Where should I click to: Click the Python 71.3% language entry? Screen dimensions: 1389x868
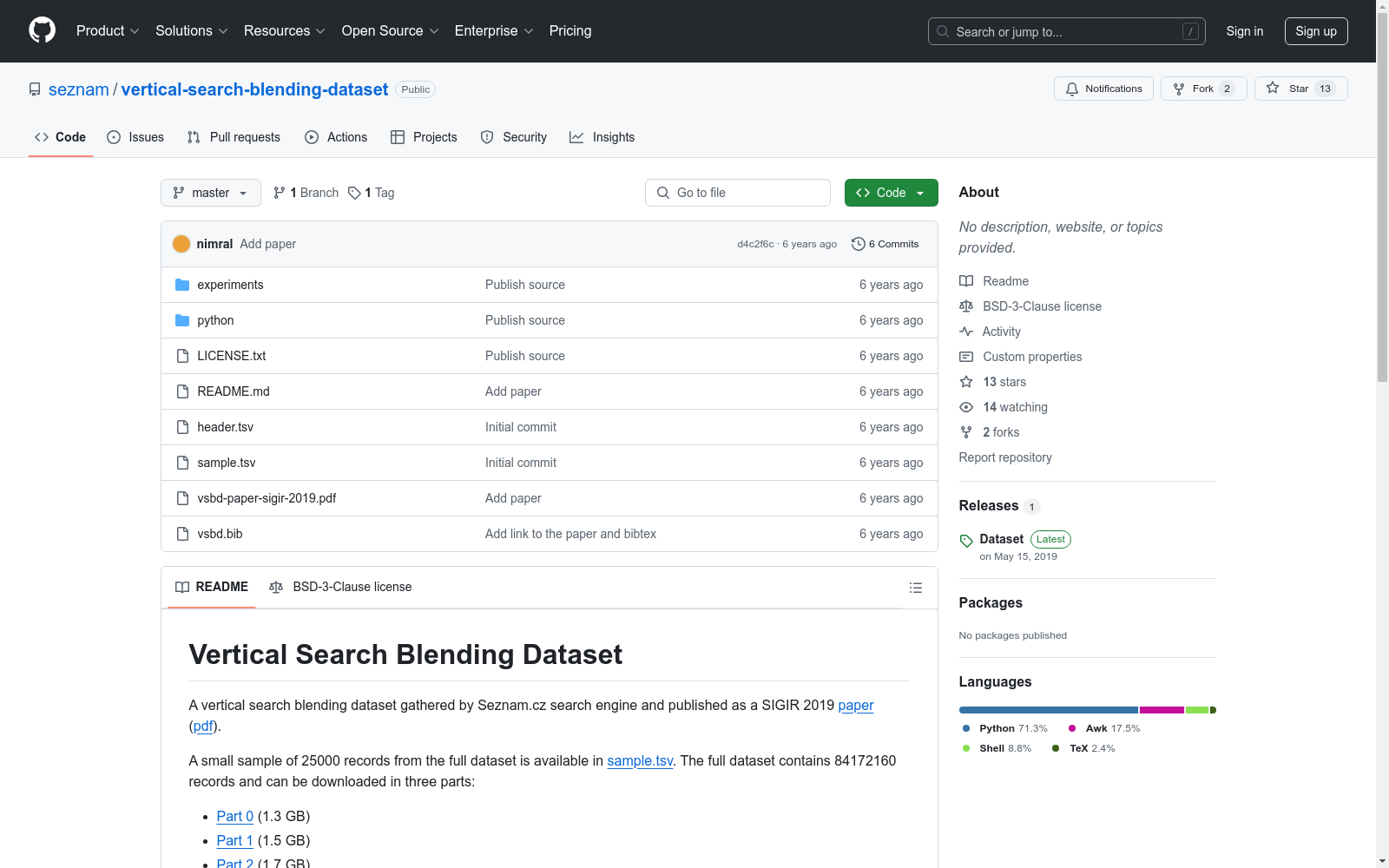[x=1004, y=728]
